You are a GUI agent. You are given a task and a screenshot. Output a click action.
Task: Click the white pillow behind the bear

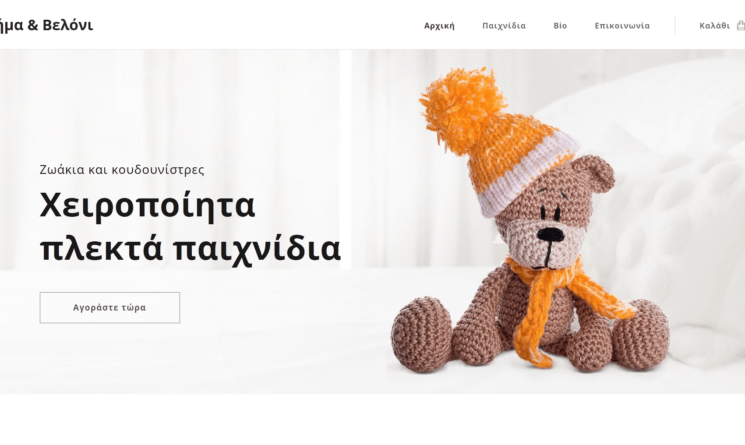(x=684, y=190)
